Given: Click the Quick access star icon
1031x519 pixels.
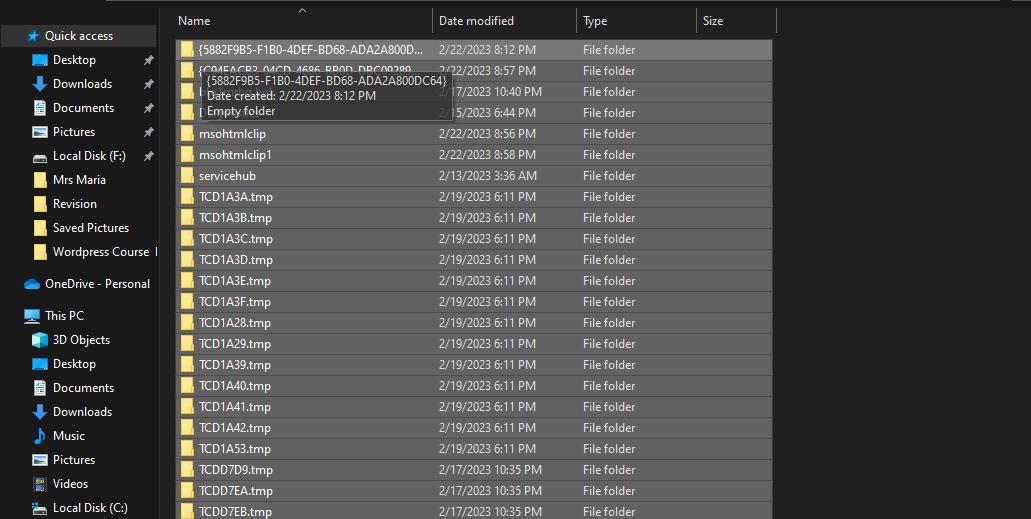Looking at the screenshot, I should 33,36.
